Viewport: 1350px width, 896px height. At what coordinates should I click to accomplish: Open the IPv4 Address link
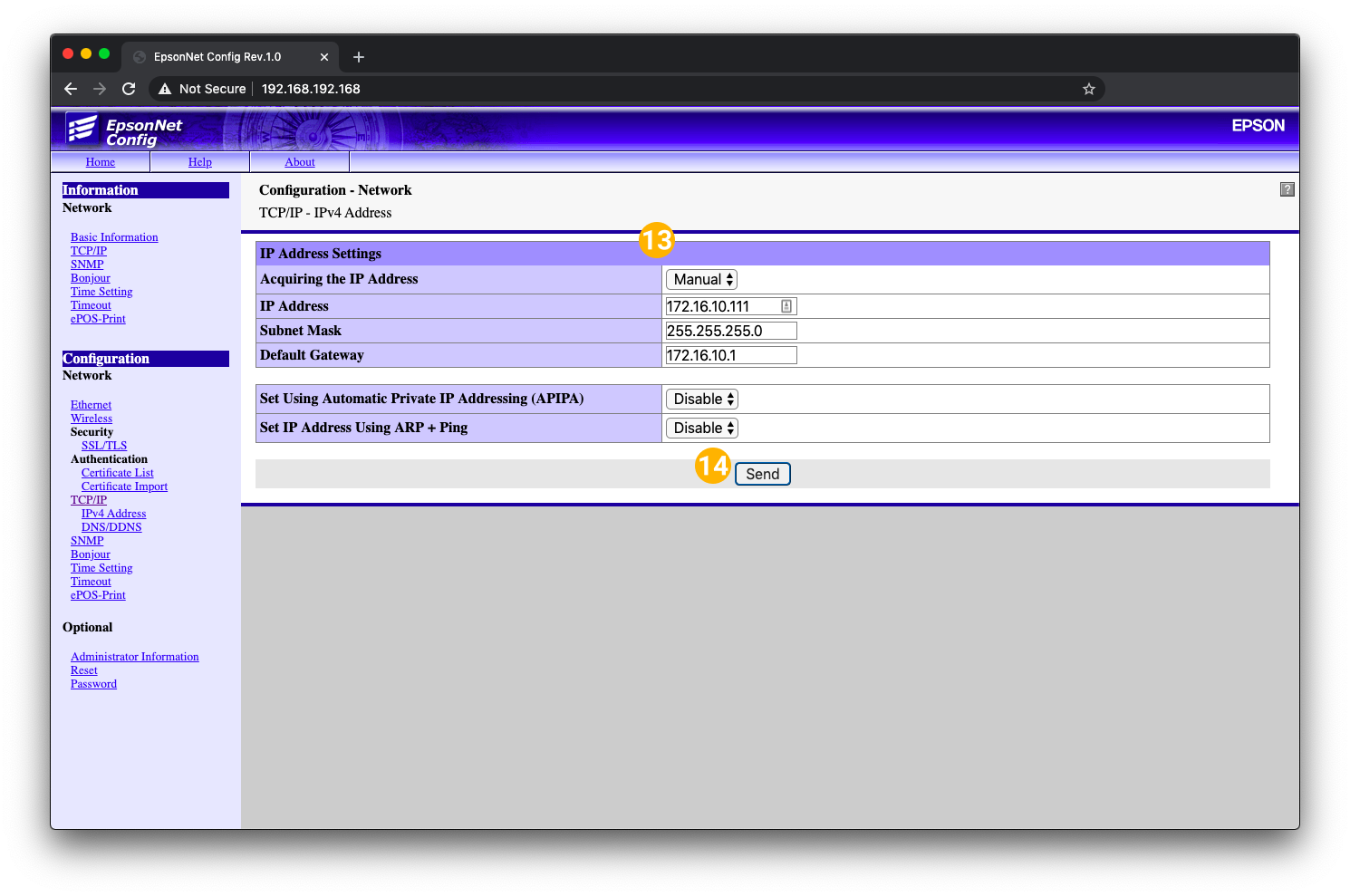click(113, 514)
